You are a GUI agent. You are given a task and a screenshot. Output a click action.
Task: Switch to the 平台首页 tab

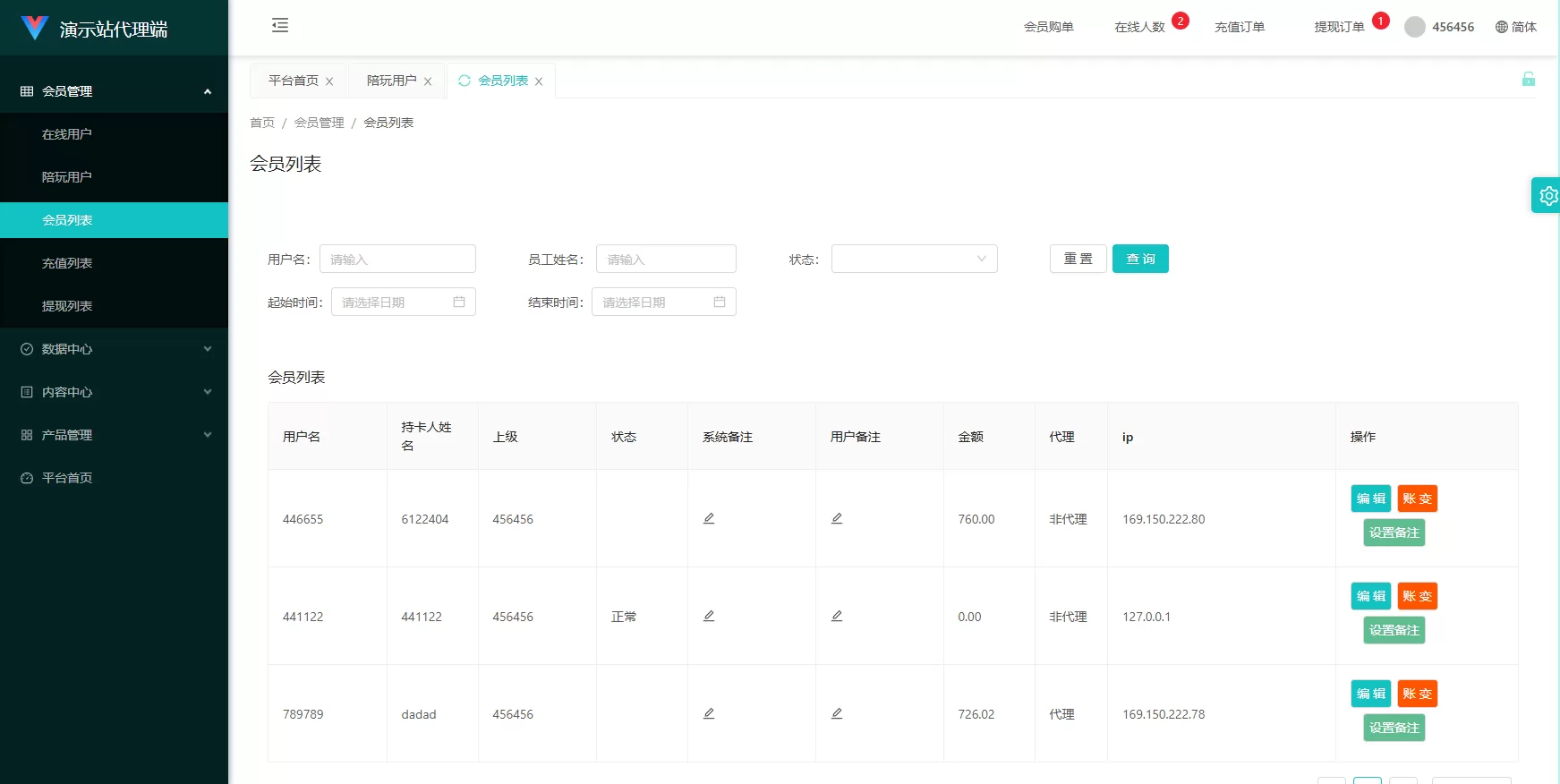pos(294,81)
